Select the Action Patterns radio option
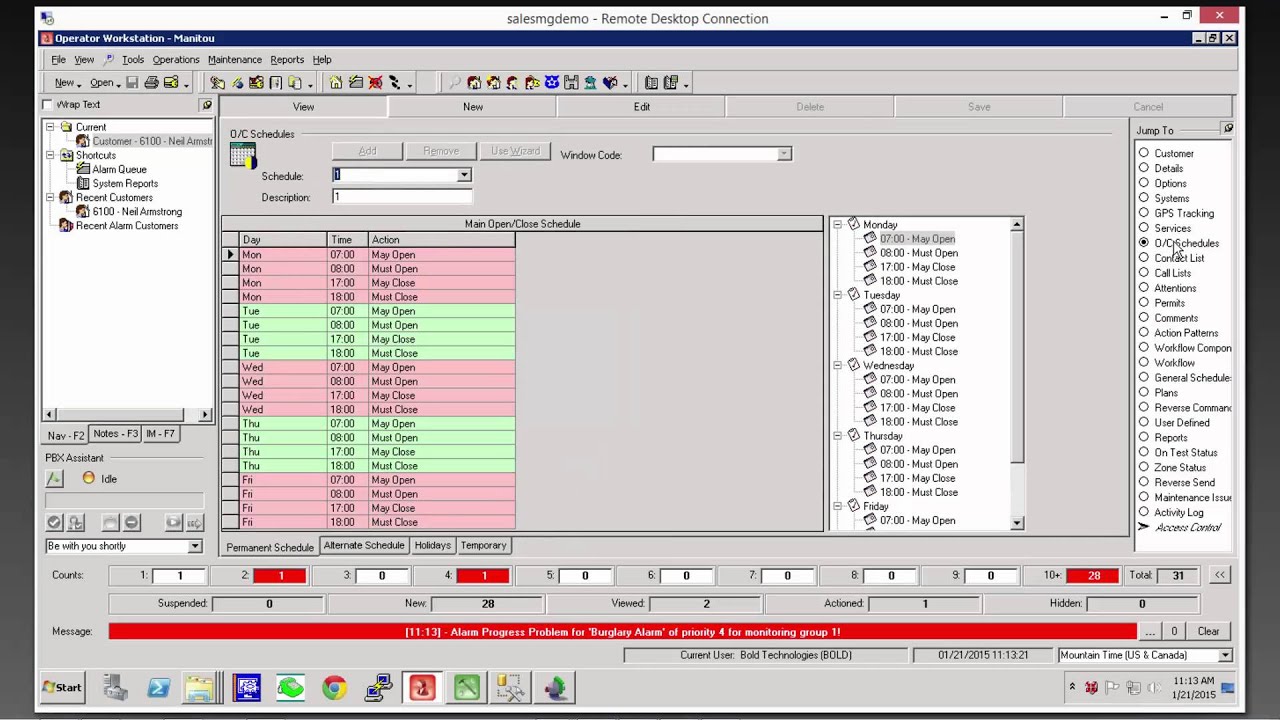Viewport: 1280px width, 720px height. click(1144, 333)
